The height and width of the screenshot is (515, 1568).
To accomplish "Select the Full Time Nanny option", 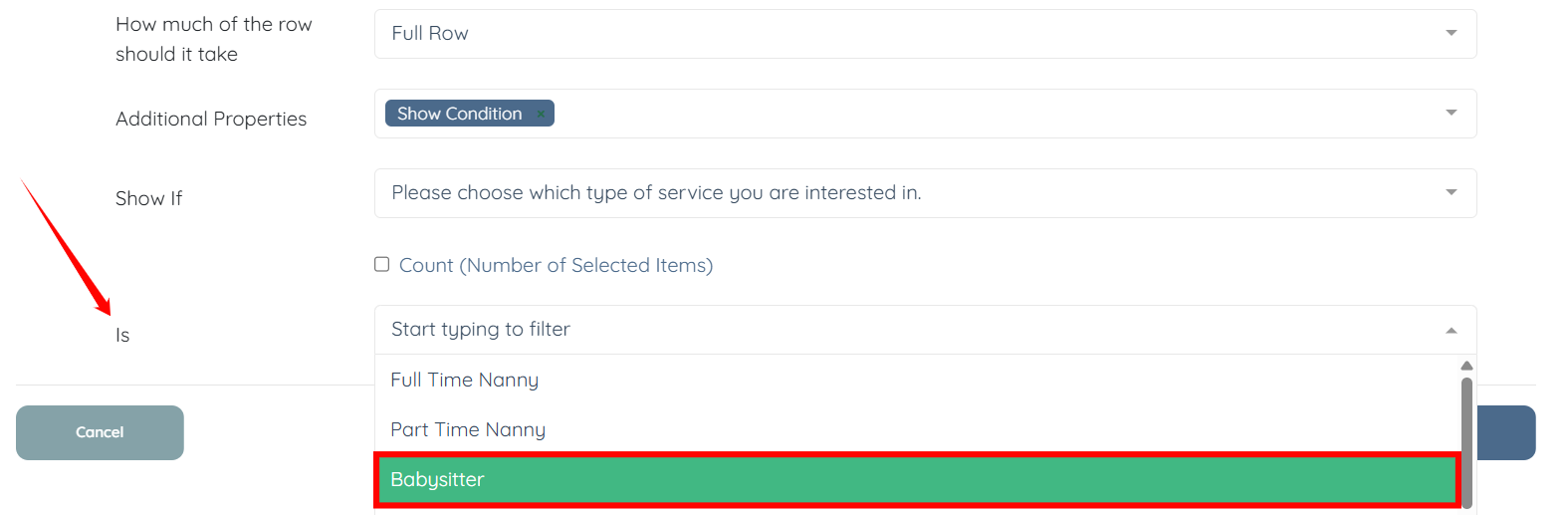I will (465, 380).
